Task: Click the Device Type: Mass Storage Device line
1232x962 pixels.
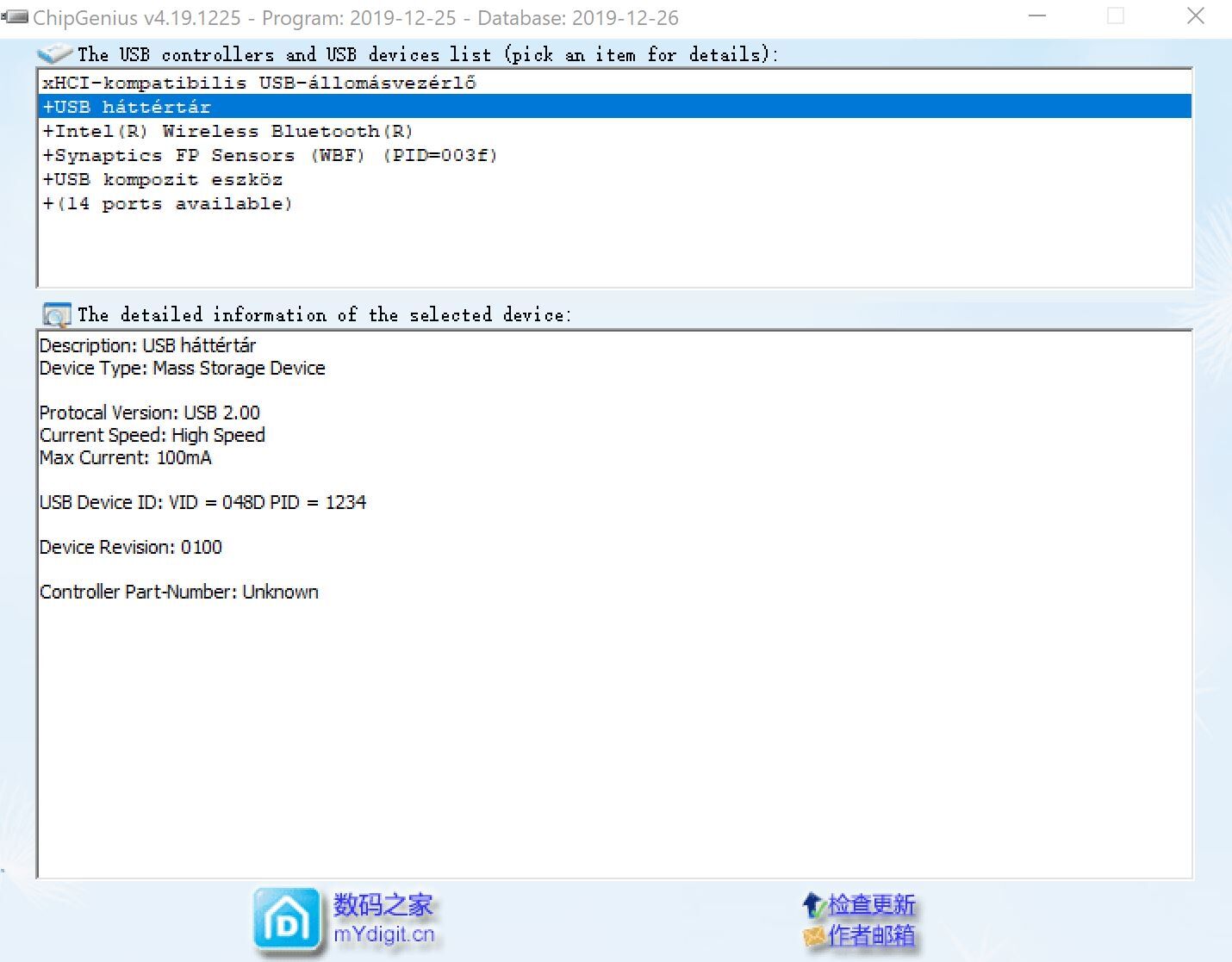Action: coord(183,368)
